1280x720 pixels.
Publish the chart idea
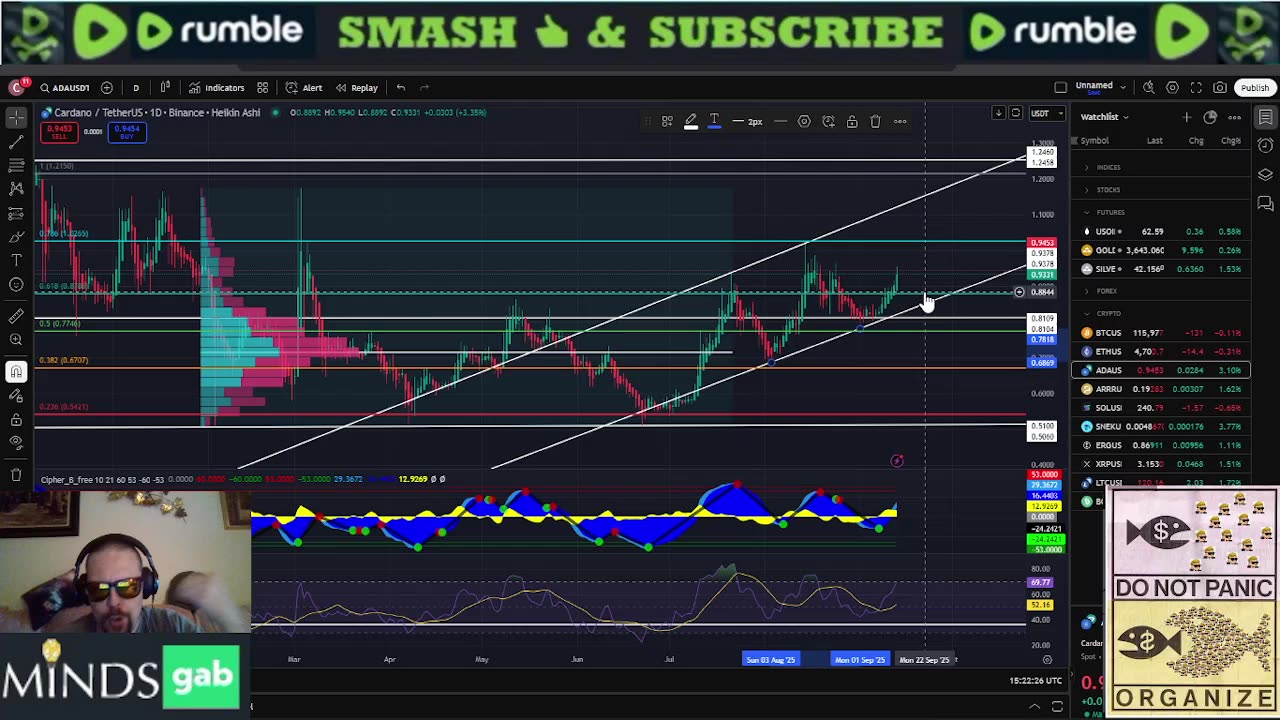point(1254,88)
